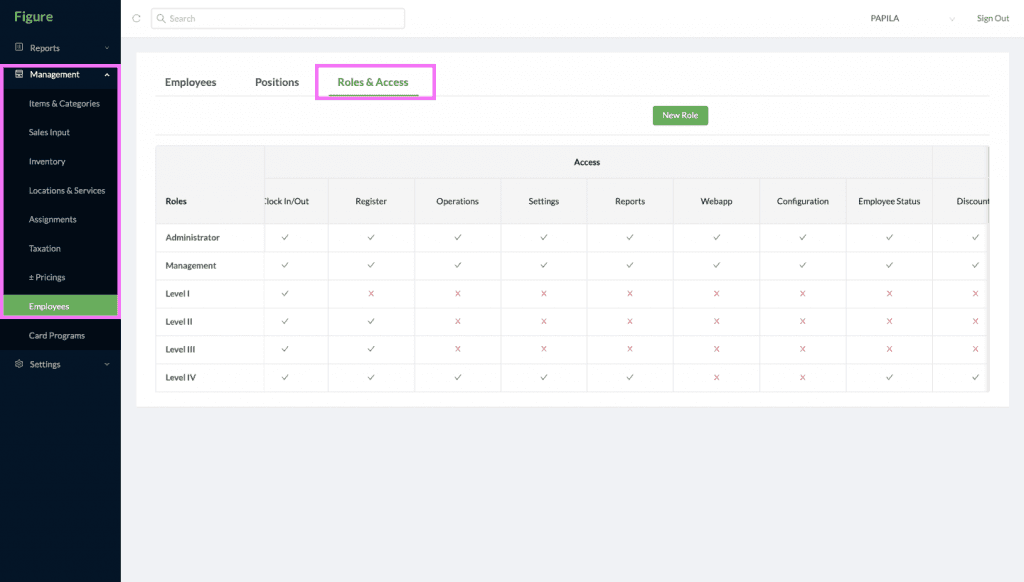The width and height of the screenshot is (1024, 582).
Task: Expand the Reports section chevron
Action: 107,48
